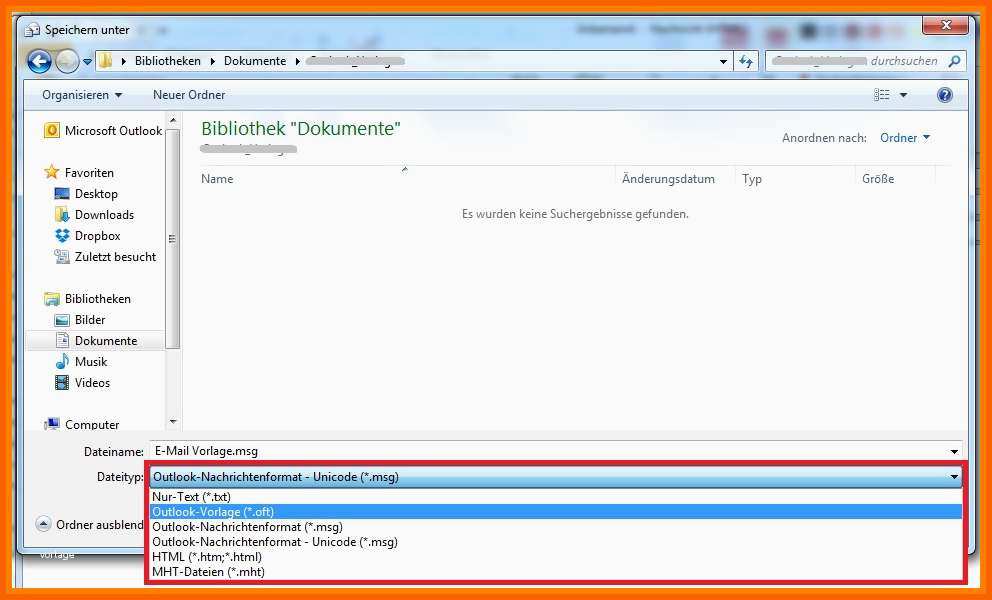Click the Zuletzt besucht icon
992x600 pixels.
coord(62,256)
